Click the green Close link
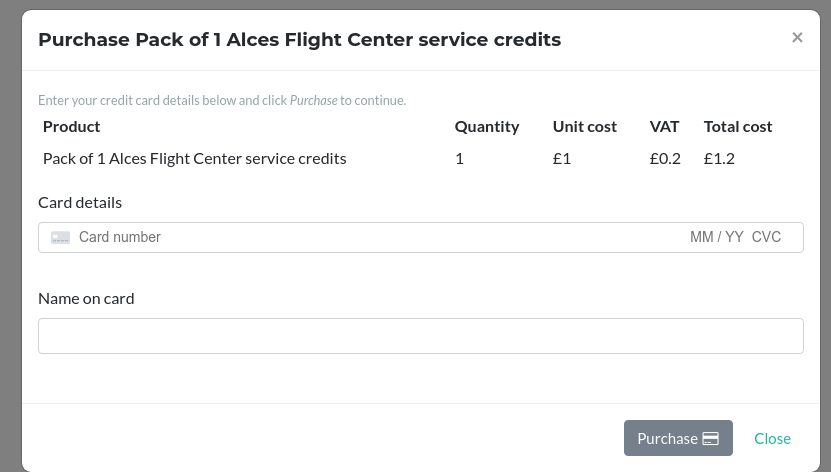 point(772,439)
